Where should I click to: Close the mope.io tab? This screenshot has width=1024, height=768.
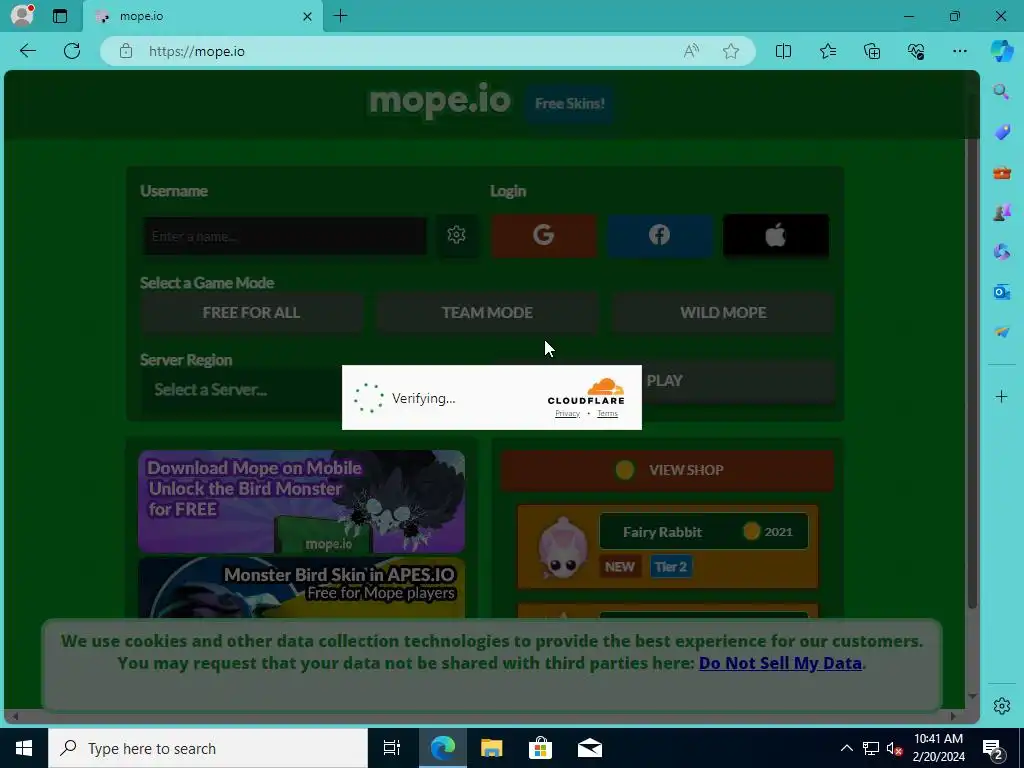click(307, 16)
